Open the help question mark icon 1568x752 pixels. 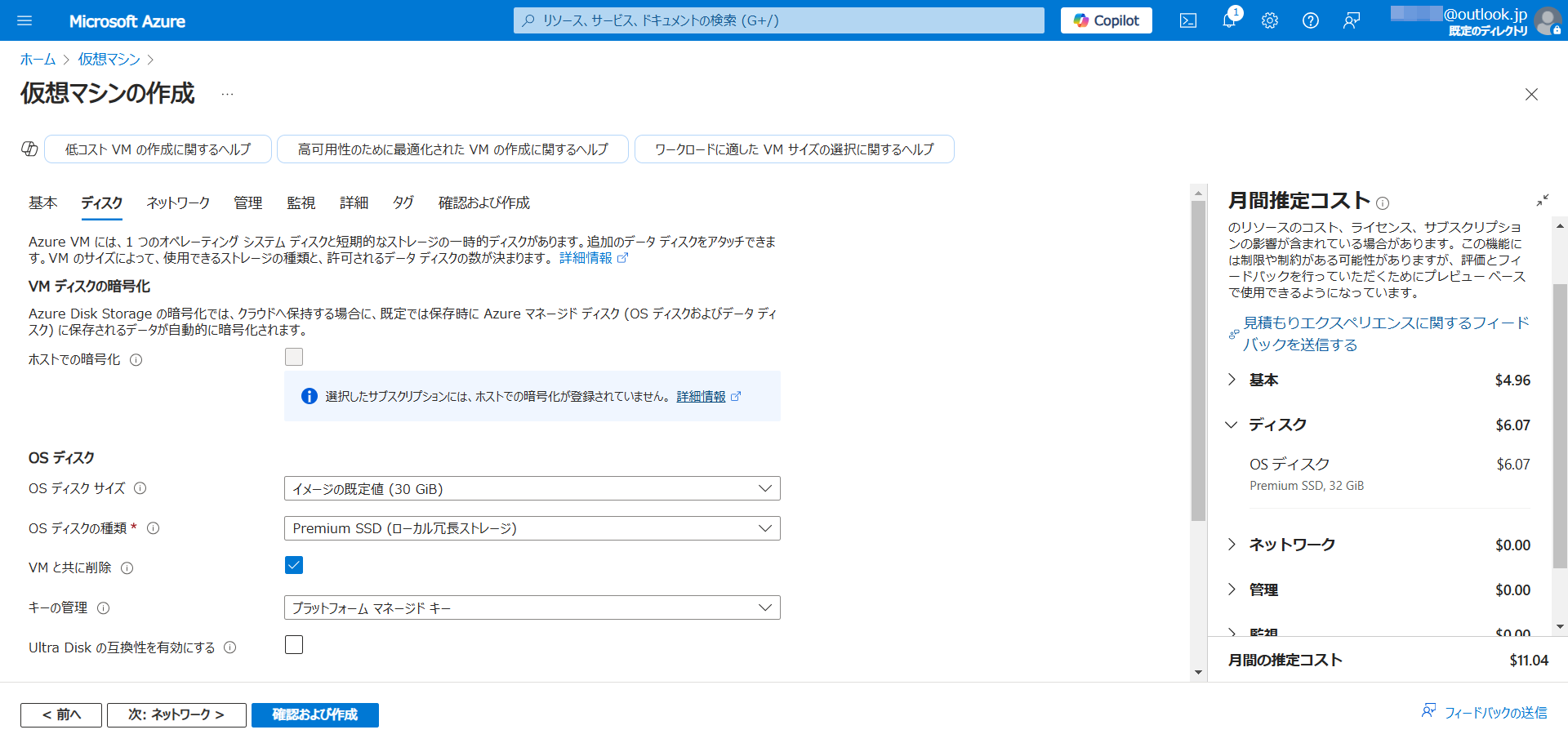1310,20
